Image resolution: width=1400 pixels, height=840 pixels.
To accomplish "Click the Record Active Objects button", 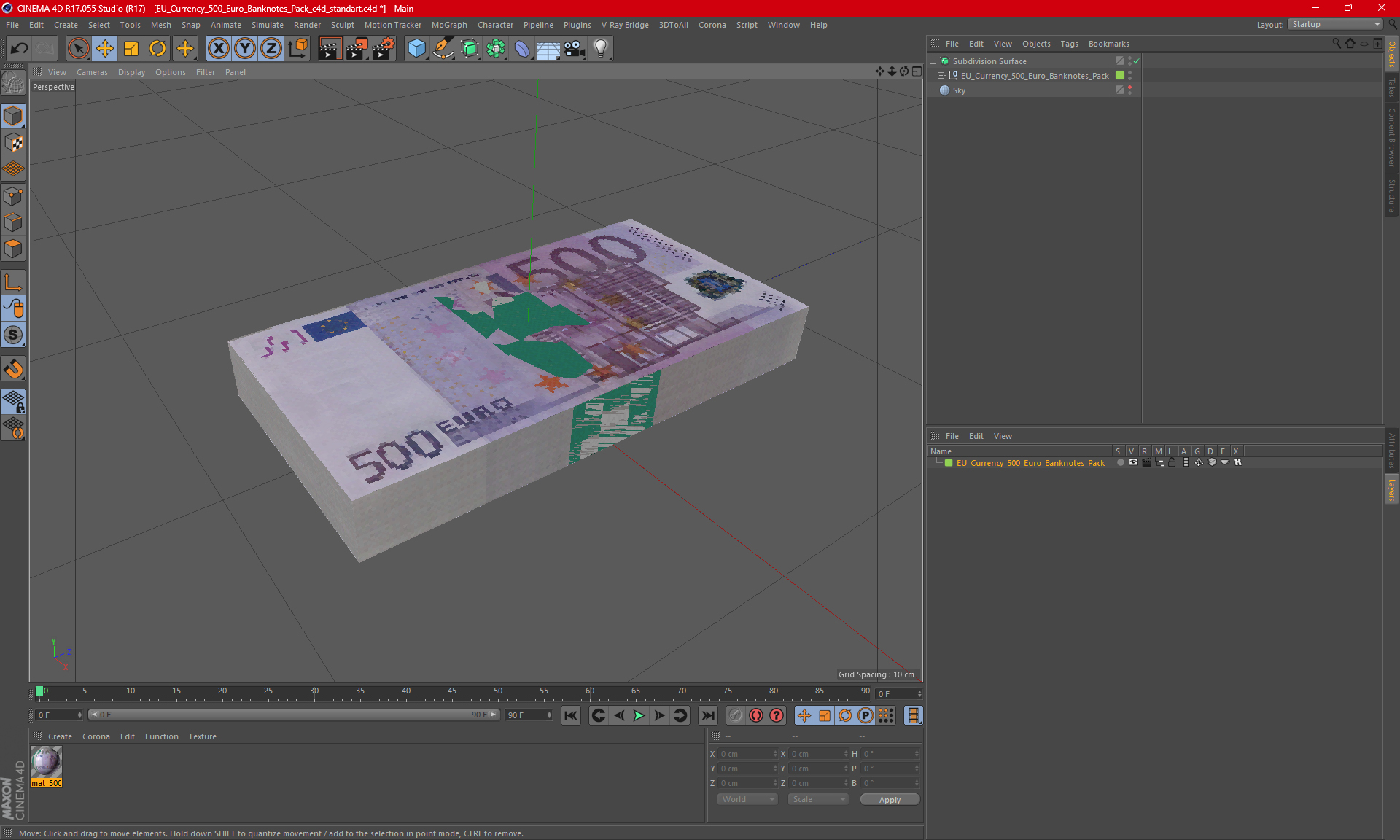I will point(736,715).
